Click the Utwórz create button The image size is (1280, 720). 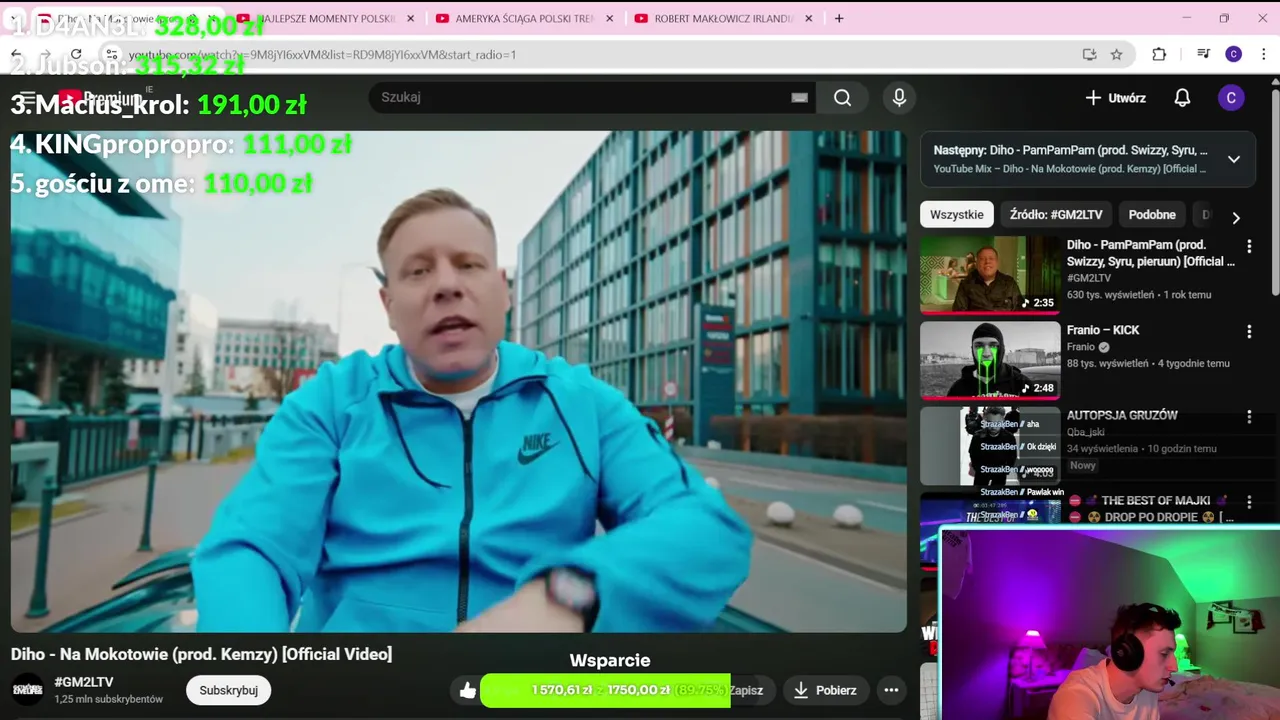click(1116, 97)
